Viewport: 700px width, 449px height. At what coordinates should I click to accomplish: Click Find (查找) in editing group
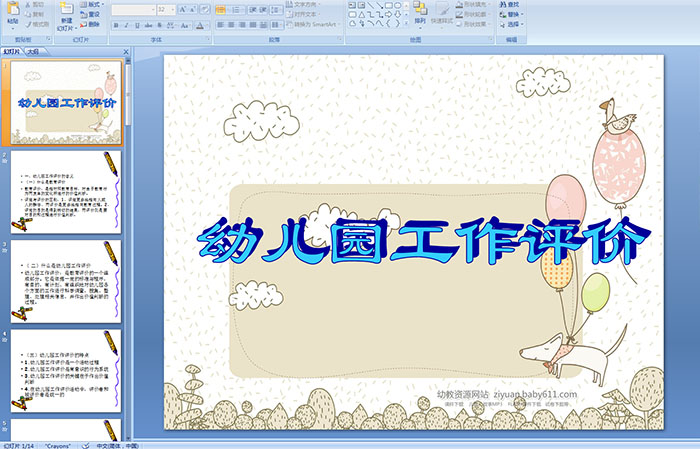coord(509,4)
